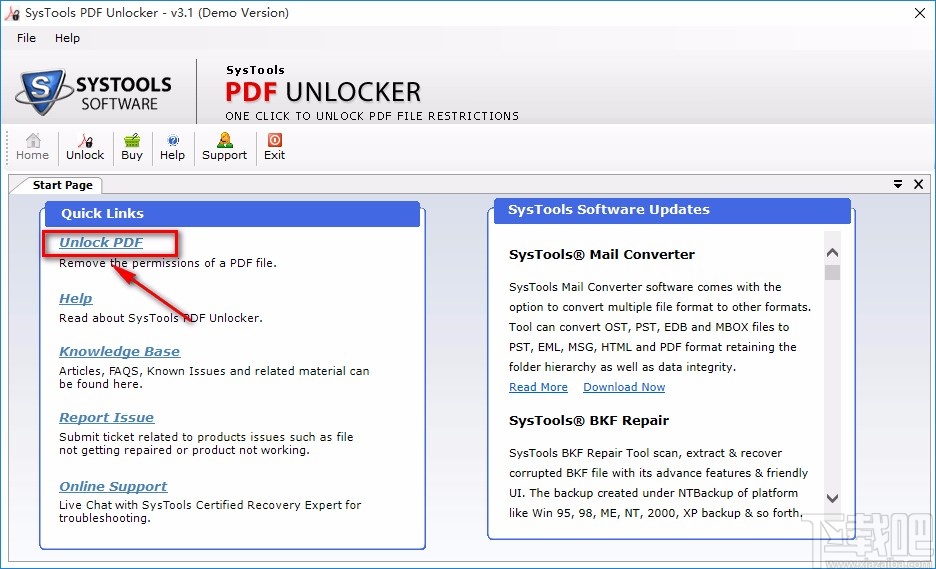The image size is (936, 569).
Task: Click text 'Remove the permissions of a PDF file.'
Action: pos(168,263)
